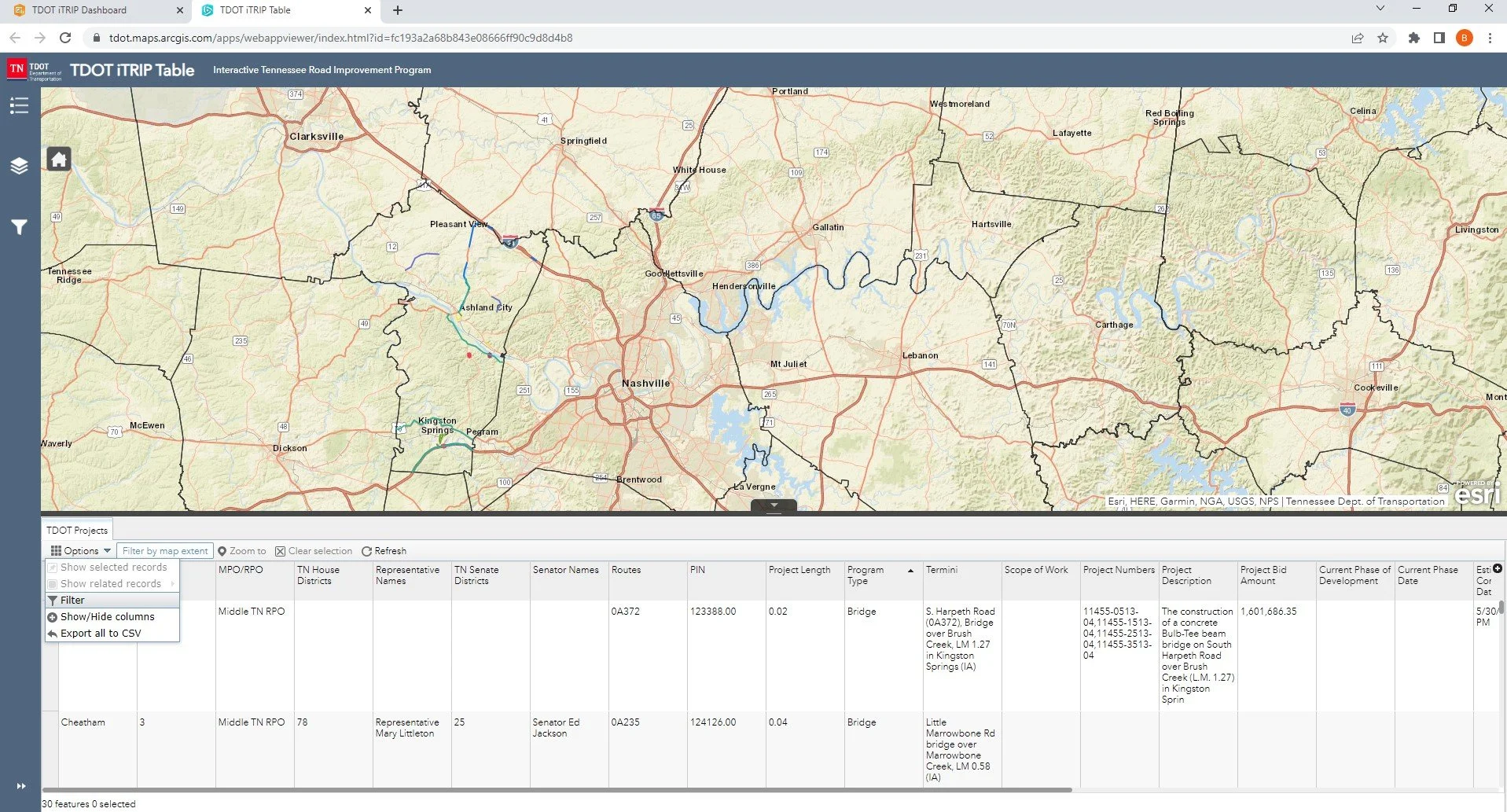Select Filter from the Options menu
Image resolution: width=1507 pixels, height=812 pixels.
point(72,600)
